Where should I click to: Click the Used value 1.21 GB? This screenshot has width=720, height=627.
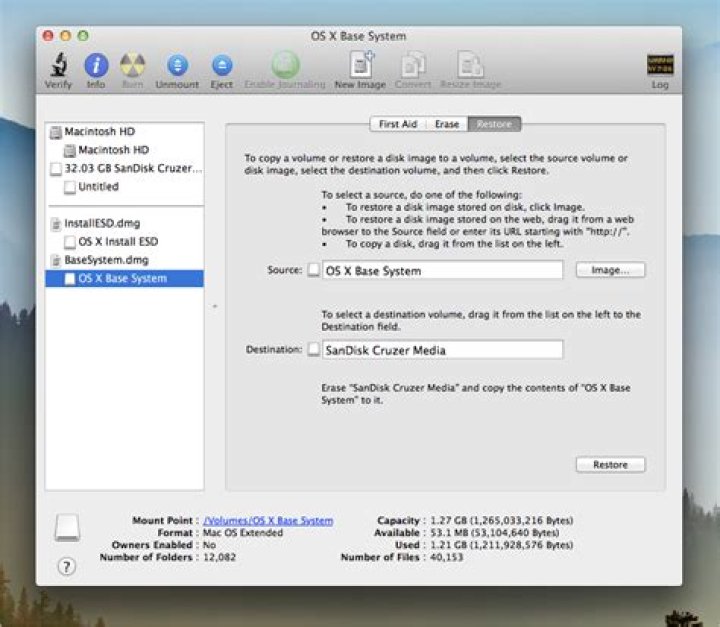[501, 545]
